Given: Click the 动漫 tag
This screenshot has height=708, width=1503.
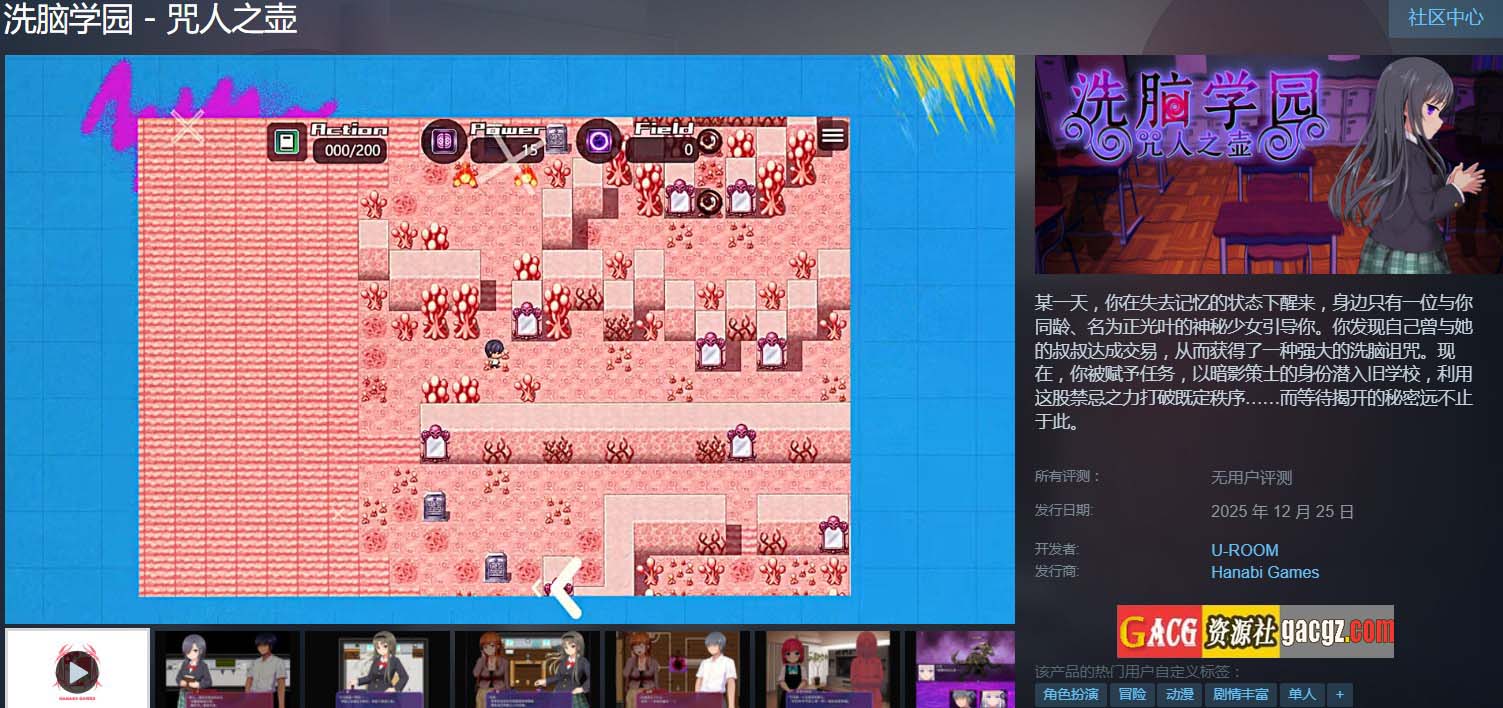Looking at the screenshot, I should point(1180,694).
